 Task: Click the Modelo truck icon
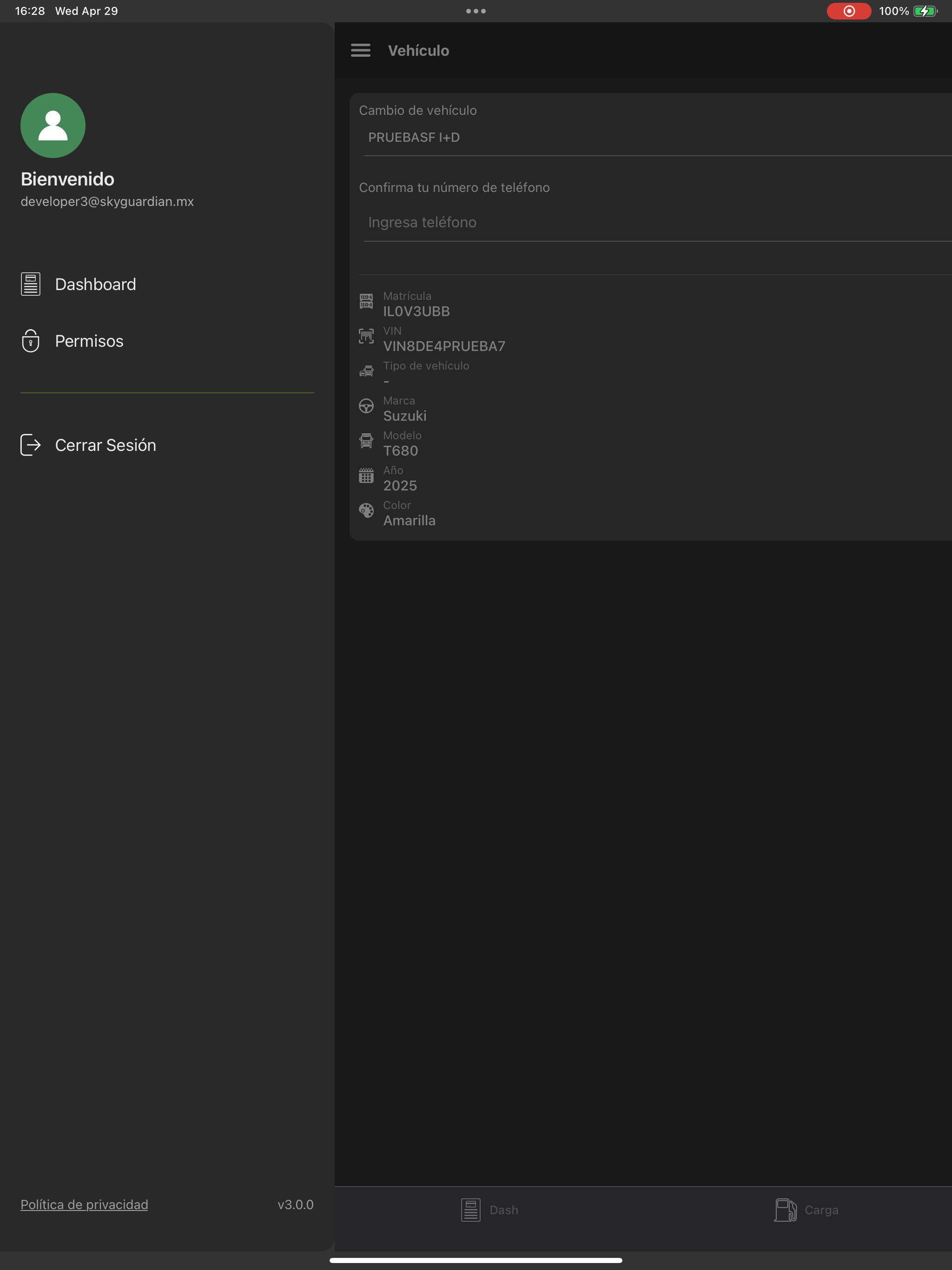pos(366,440)
